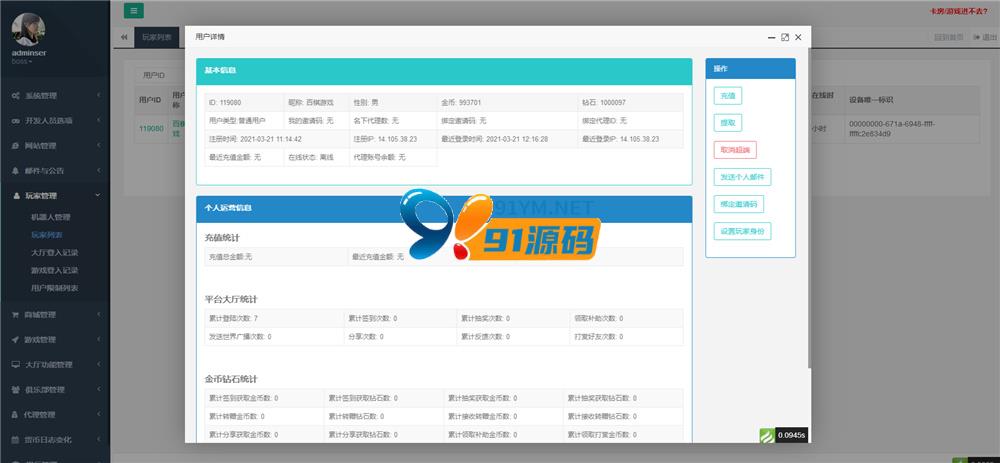Click the person icon beside 玩家管理

coord(16,196)
